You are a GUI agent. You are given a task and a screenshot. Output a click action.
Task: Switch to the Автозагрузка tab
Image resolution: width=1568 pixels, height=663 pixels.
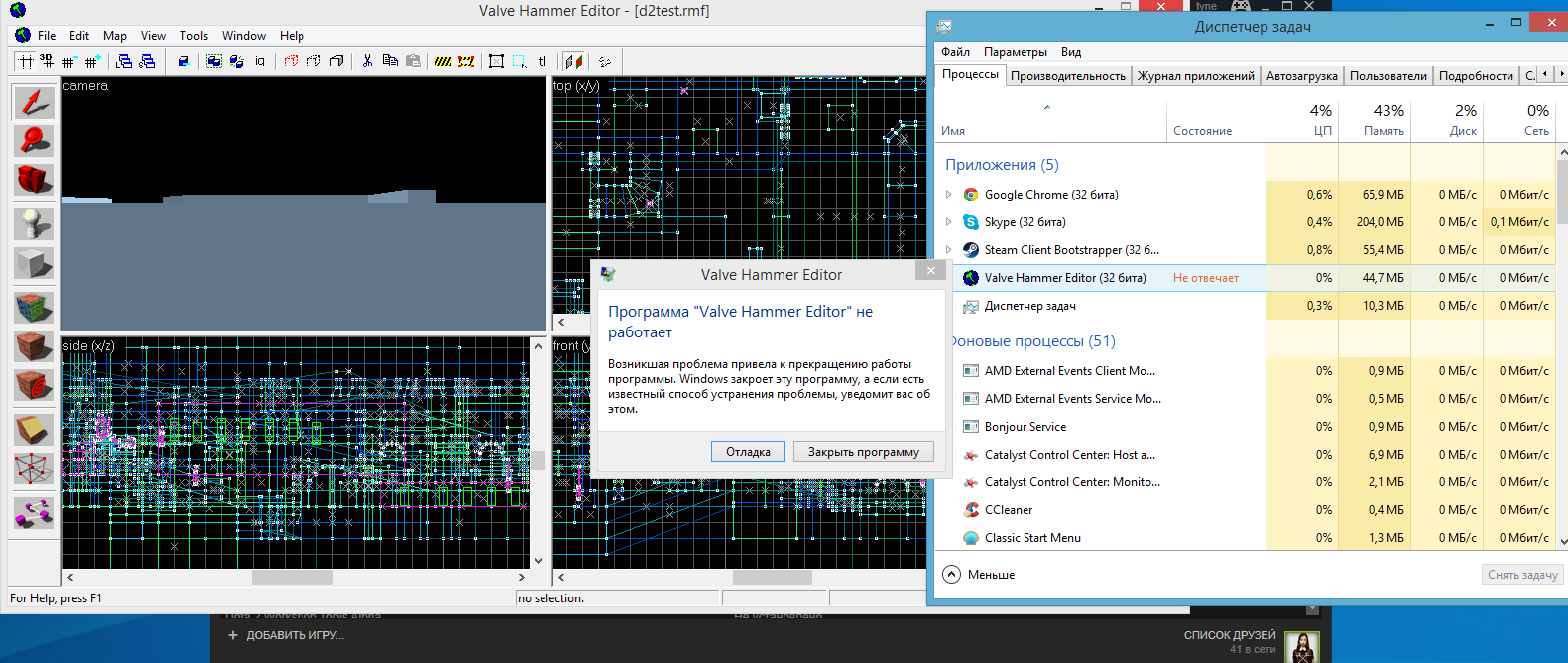click(1301, 75)
